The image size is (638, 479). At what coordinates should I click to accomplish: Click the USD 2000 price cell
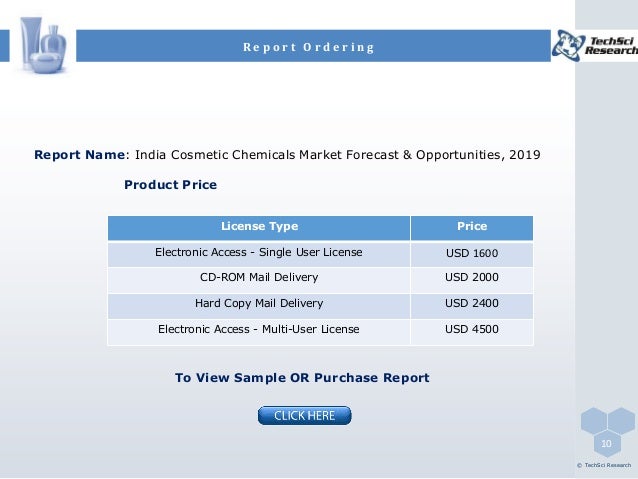pyautogui.click(x=472, y=280)
